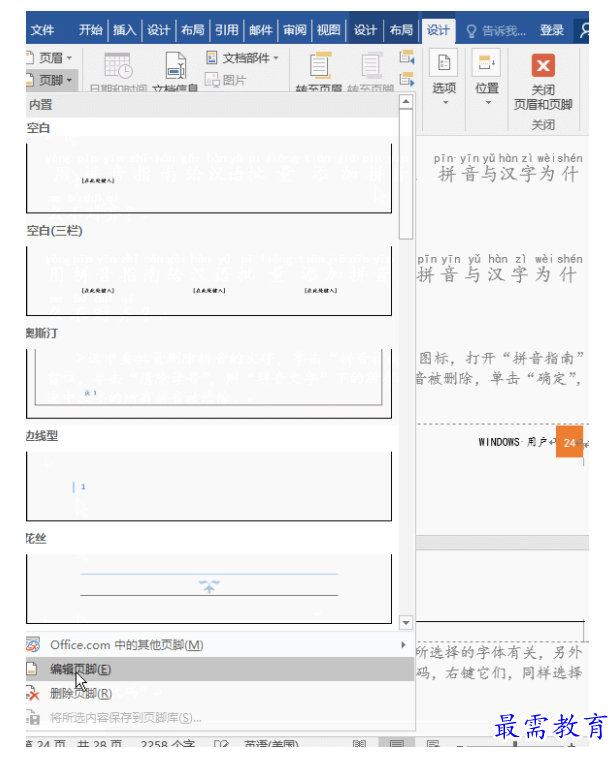
Task: Switch to the 插入 ribbon tab
Action: (x=124, y=30)
